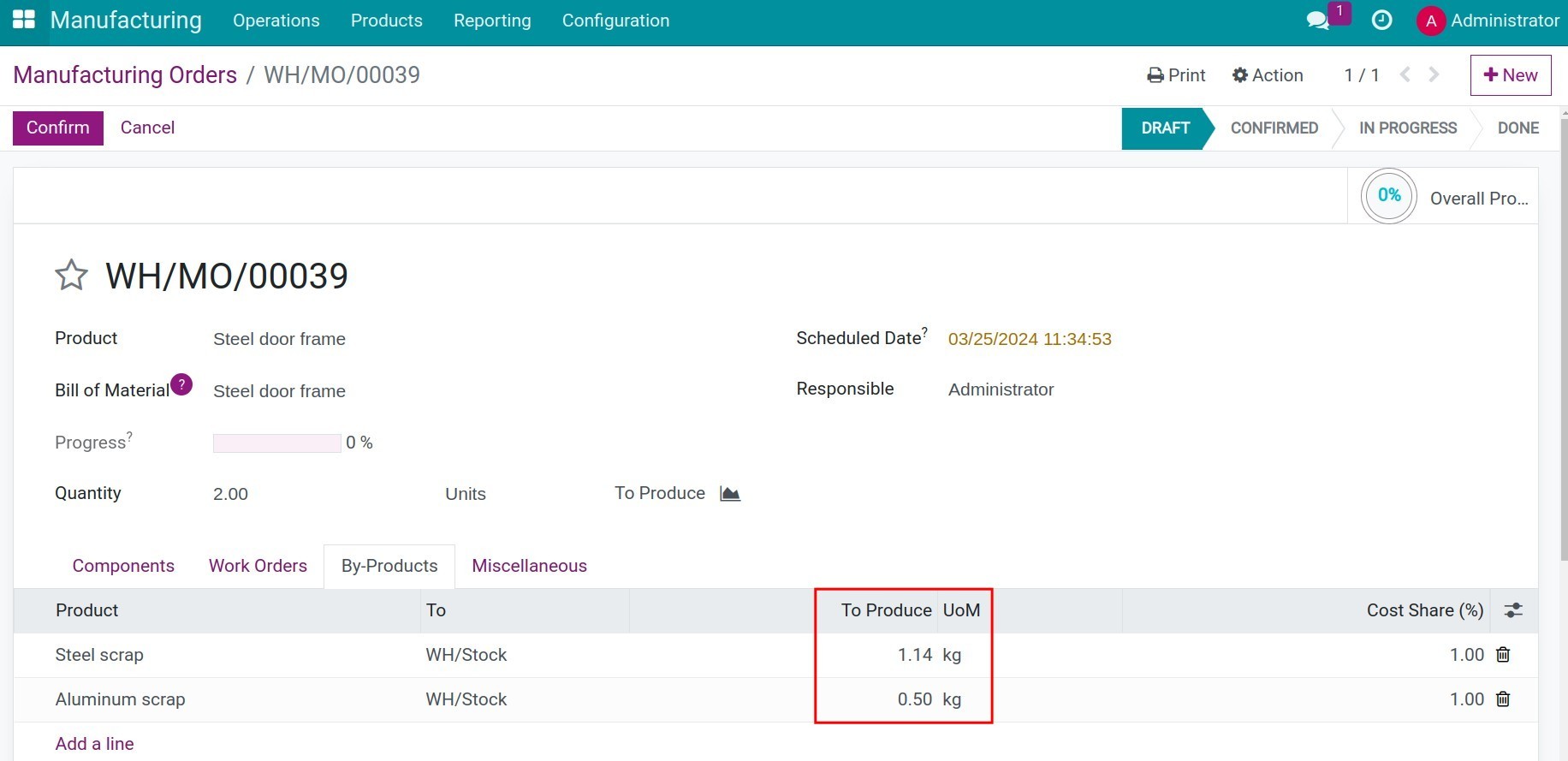Edit the 0.50 to produce quantity
The height and width of the screenshot is (761, 1568).
(914, 699)
